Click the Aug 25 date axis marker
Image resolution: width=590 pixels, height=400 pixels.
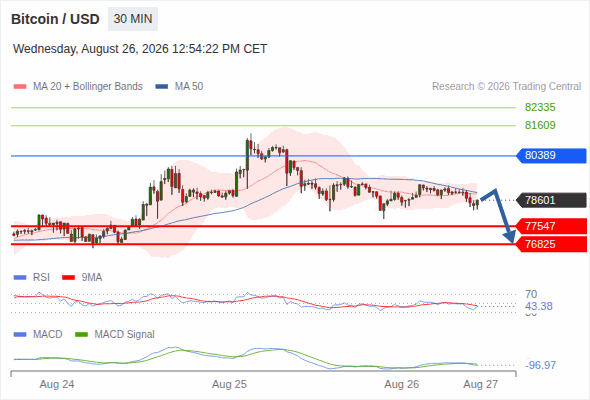tap(229, 384)
